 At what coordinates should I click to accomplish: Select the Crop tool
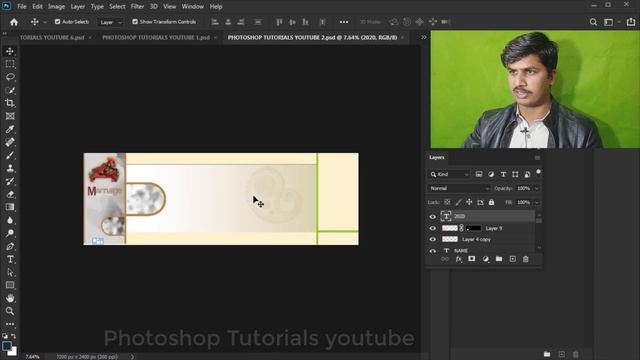(x=10, y=103)
